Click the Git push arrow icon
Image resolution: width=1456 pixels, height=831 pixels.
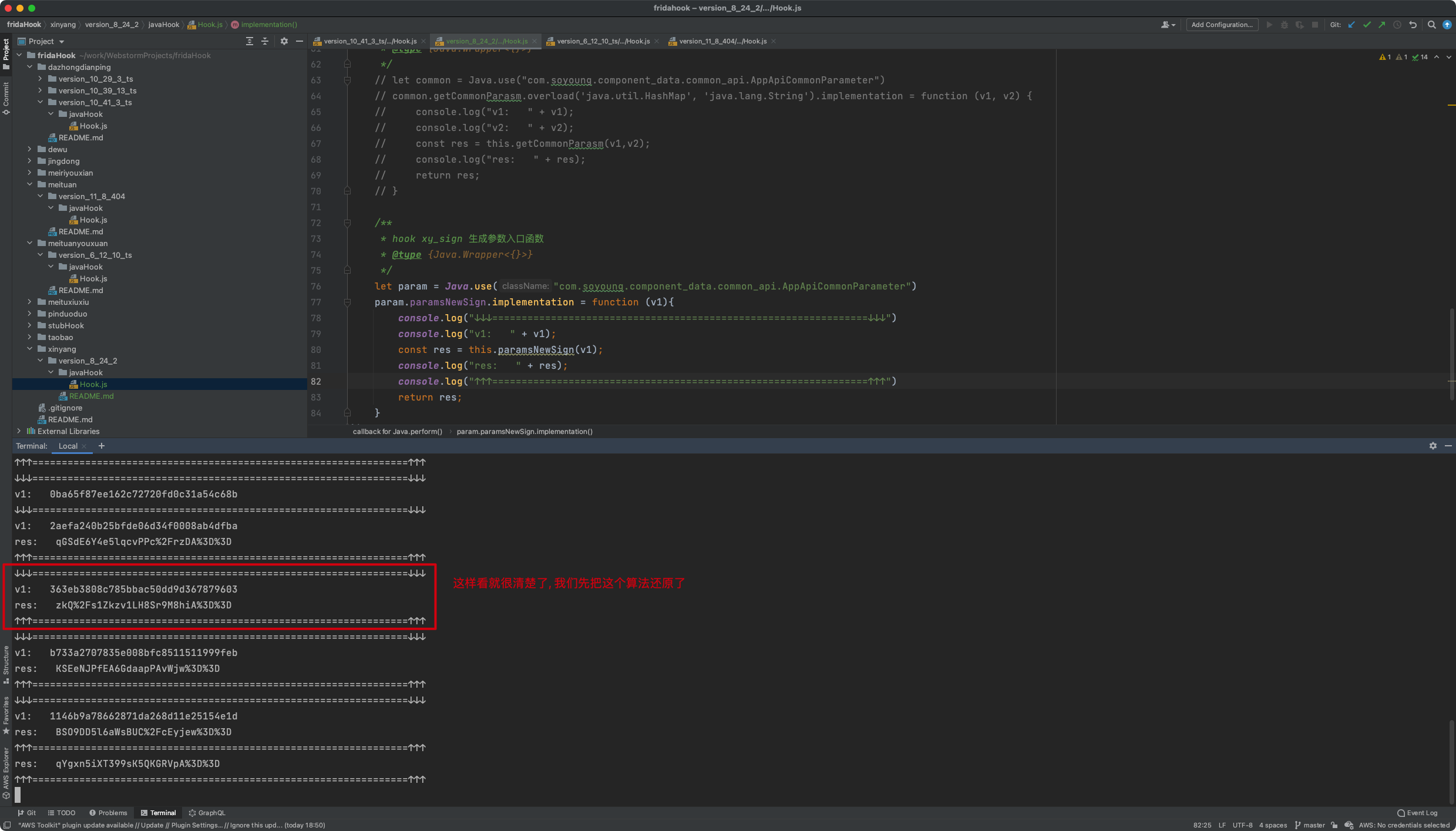coord(1382,25)
